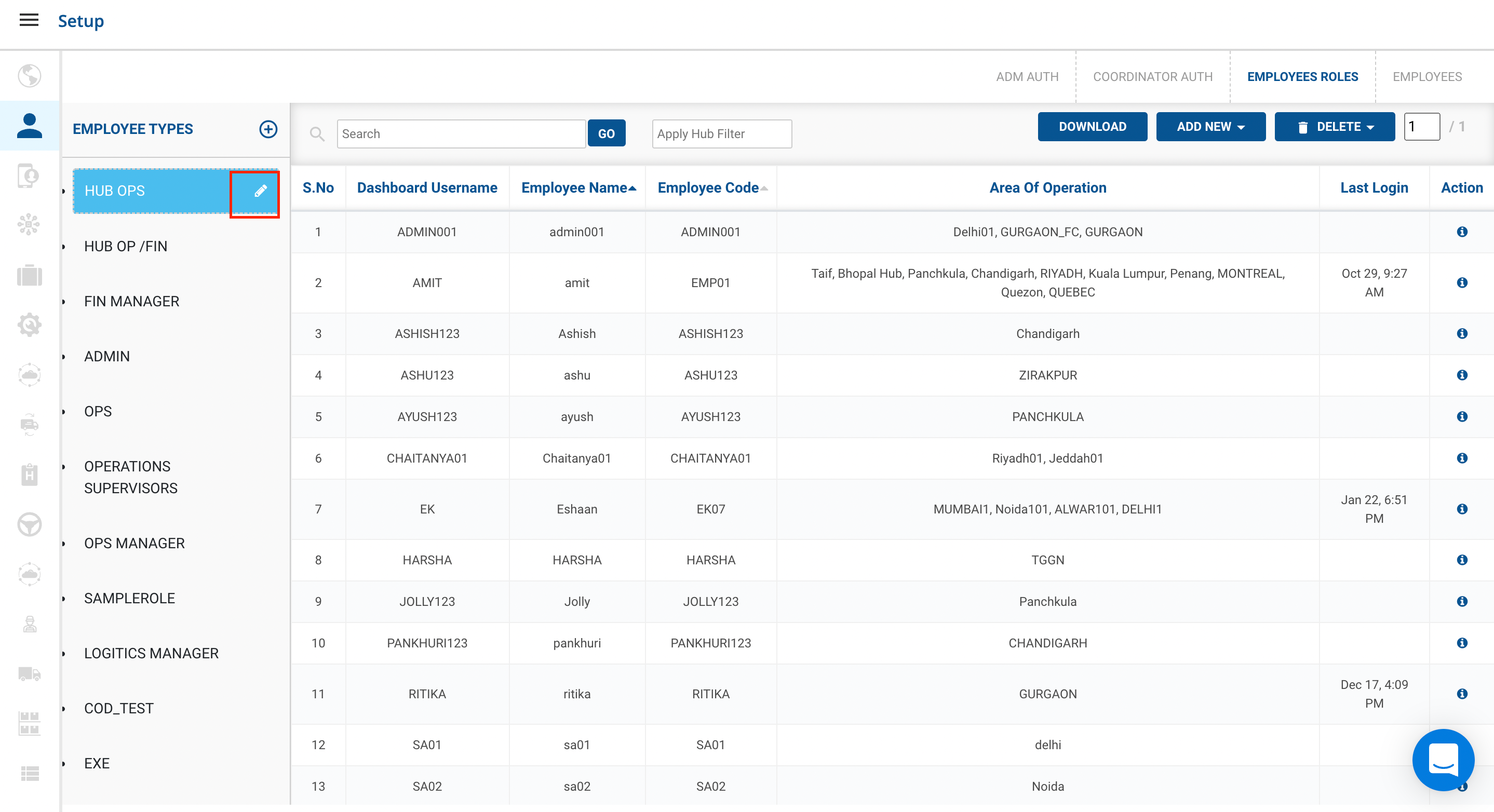The width and height of the screenshot is (1494, 812).
Task: Open the globe icon in sidebar
Action: pos(29,76)
